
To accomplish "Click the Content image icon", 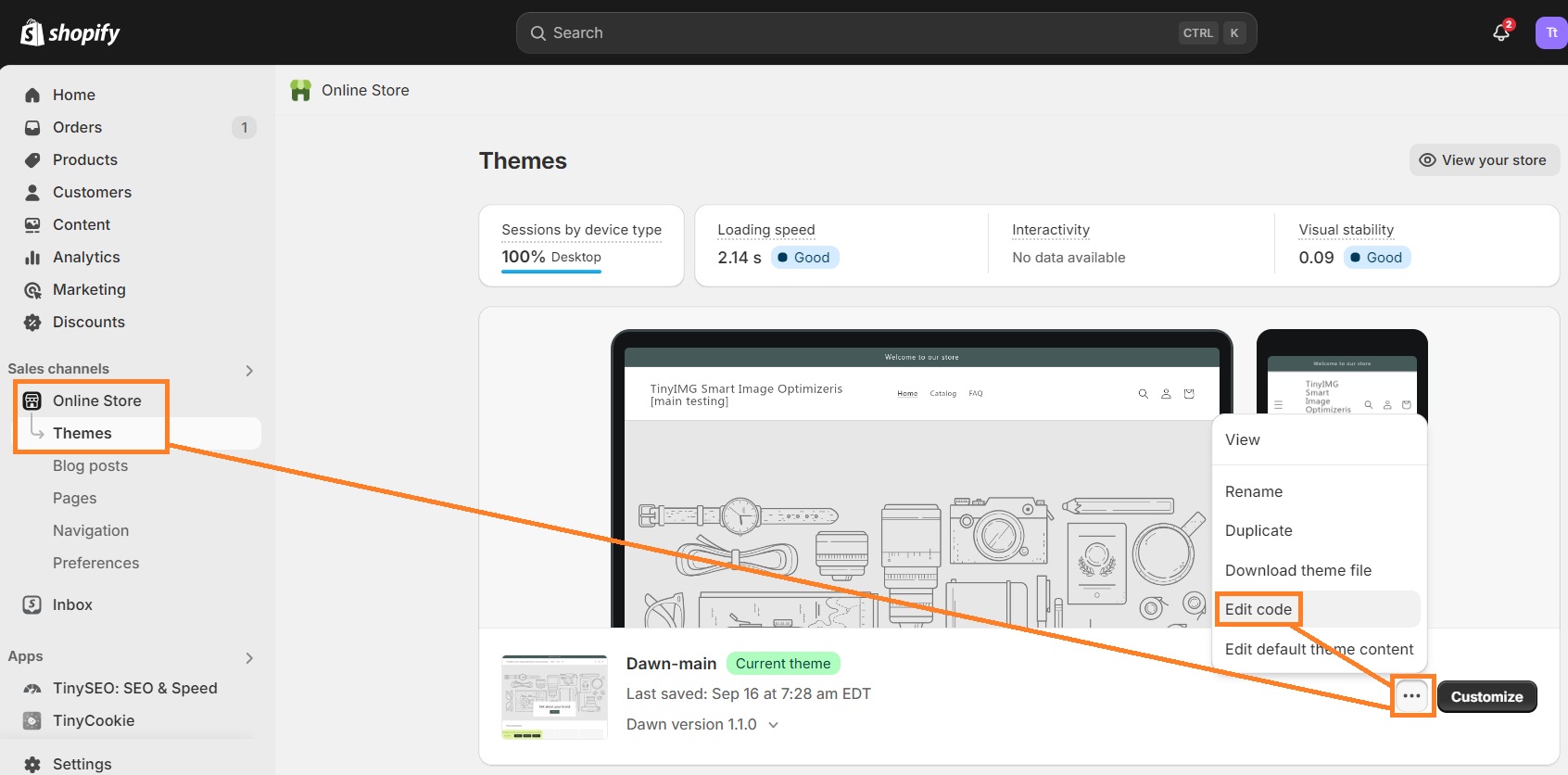I will coord(32,224).
